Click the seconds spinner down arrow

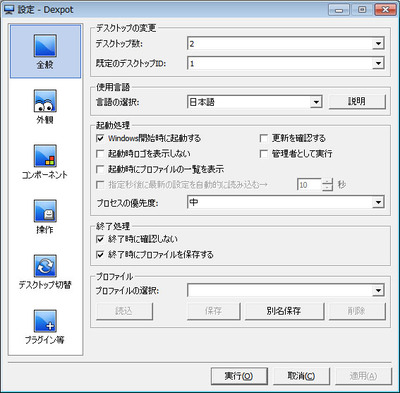328,188
